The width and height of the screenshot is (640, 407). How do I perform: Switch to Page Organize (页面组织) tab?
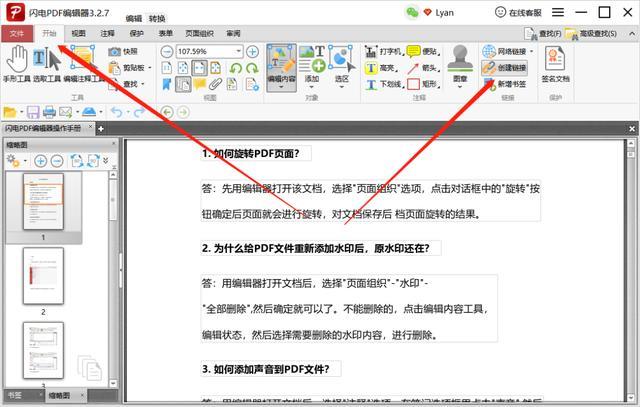click(200, 33)
